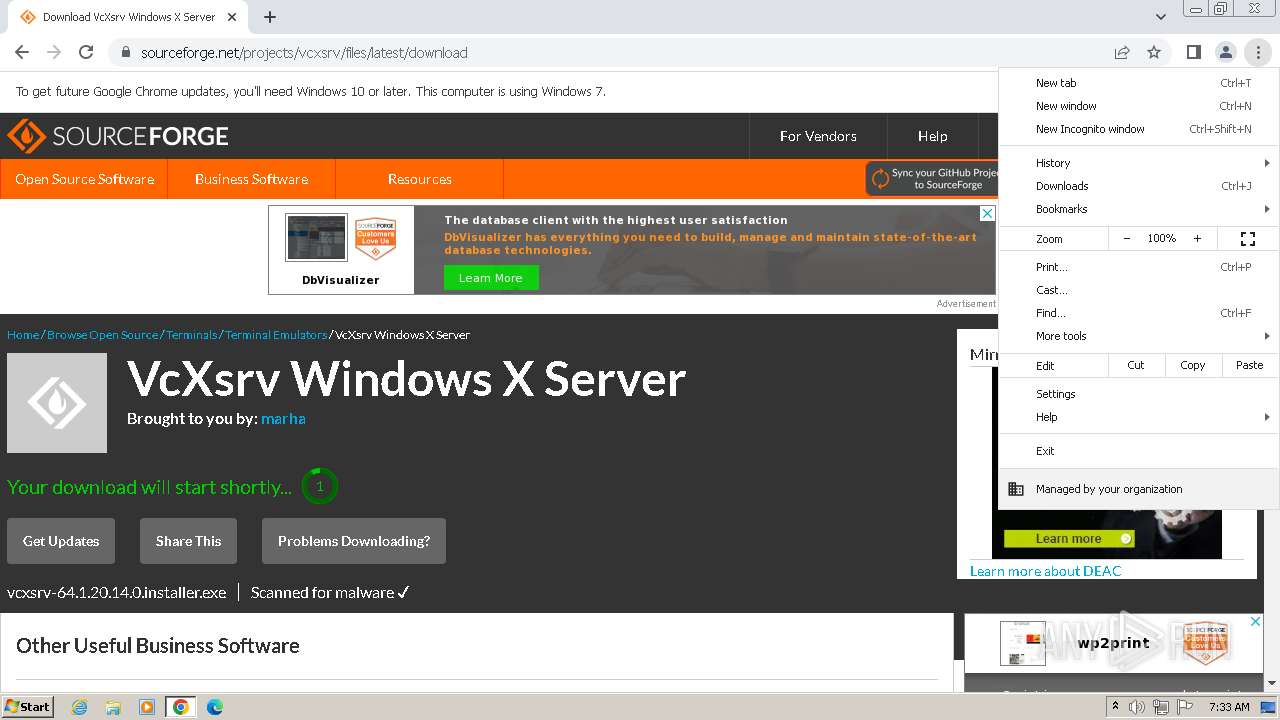Select Exit in Chrome menu
Viewport: 1280px width, 720px height.
(1139, 451)
